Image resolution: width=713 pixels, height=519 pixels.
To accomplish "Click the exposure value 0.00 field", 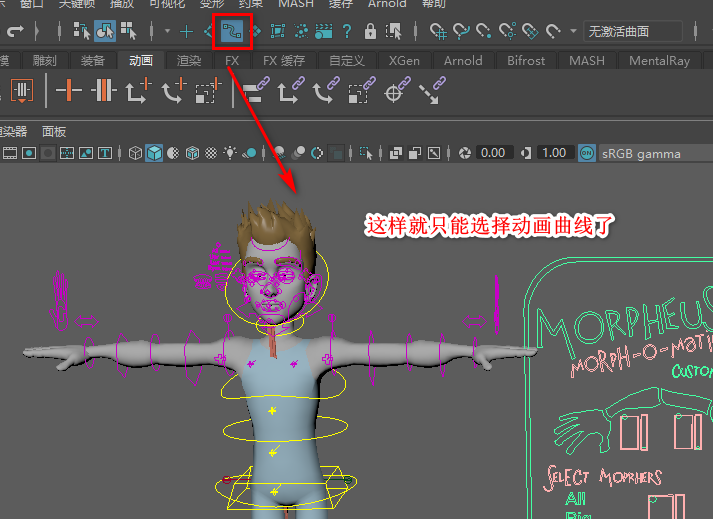I will (493, 153).
